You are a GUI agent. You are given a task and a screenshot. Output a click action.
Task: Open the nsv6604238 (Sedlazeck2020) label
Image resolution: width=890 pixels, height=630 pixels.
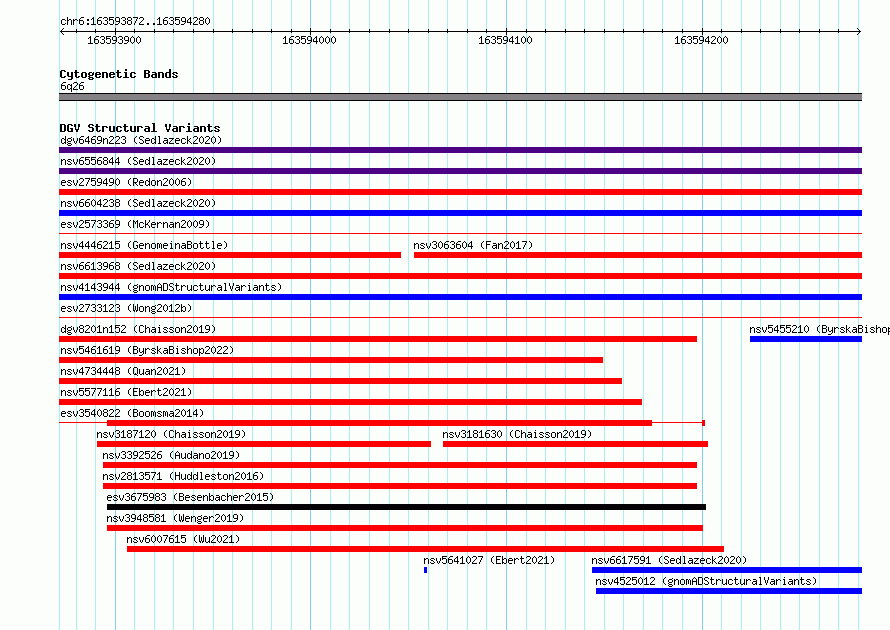pos(138,203)
